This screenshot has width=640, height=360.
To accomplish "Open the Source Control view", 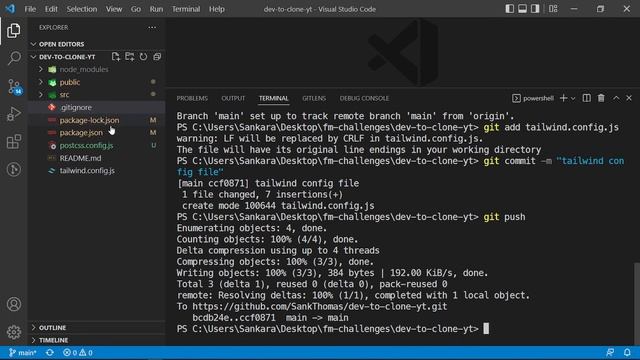I will pos(14,87).
